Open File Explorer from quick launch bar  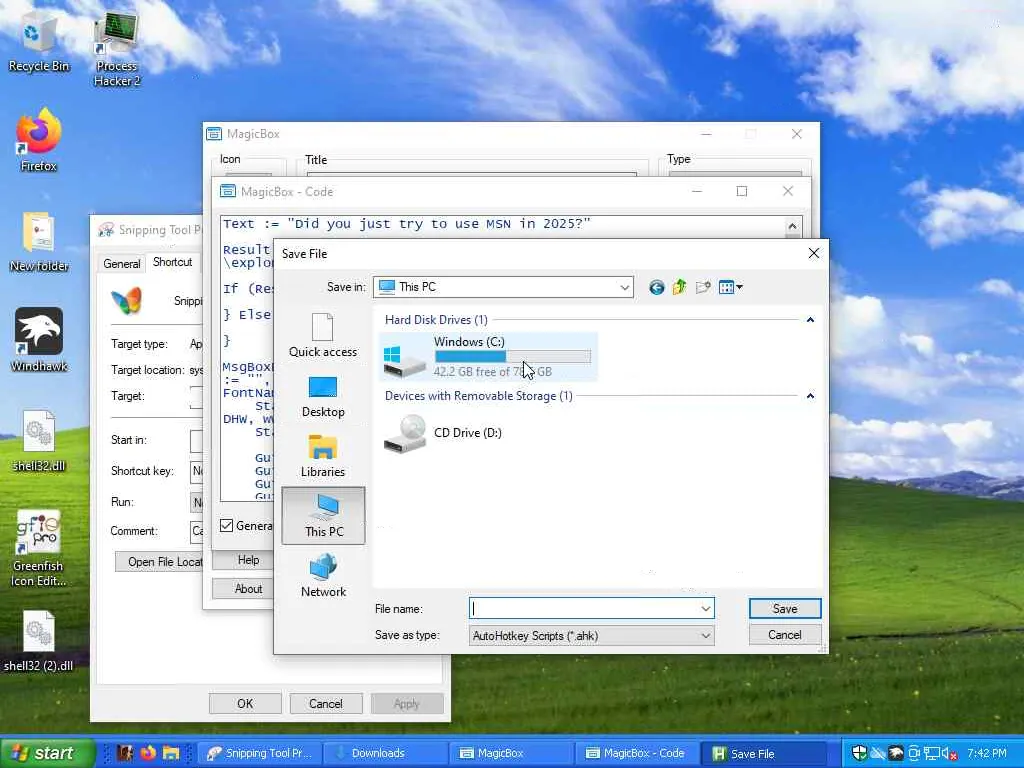coord(171,753)
